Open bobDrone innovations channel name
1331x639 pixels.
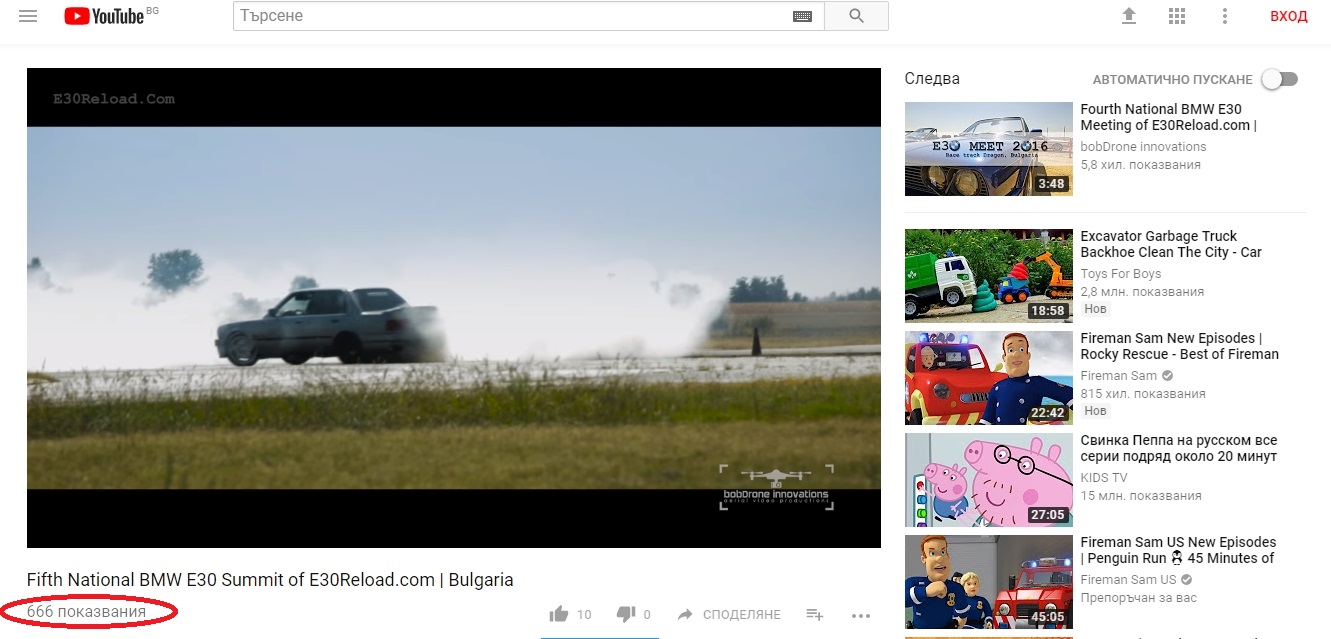click(1143, 147)
